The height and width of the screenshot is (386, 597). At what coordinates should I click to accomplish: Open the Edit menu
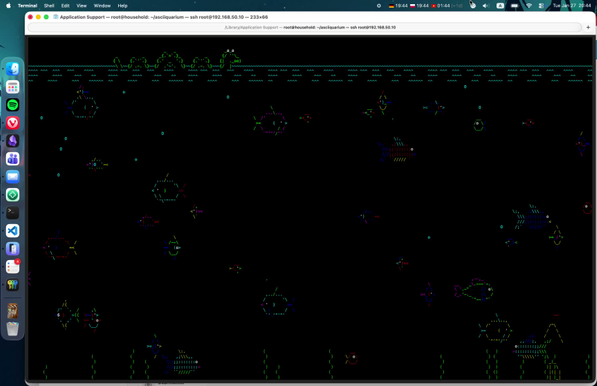(65, 6)
